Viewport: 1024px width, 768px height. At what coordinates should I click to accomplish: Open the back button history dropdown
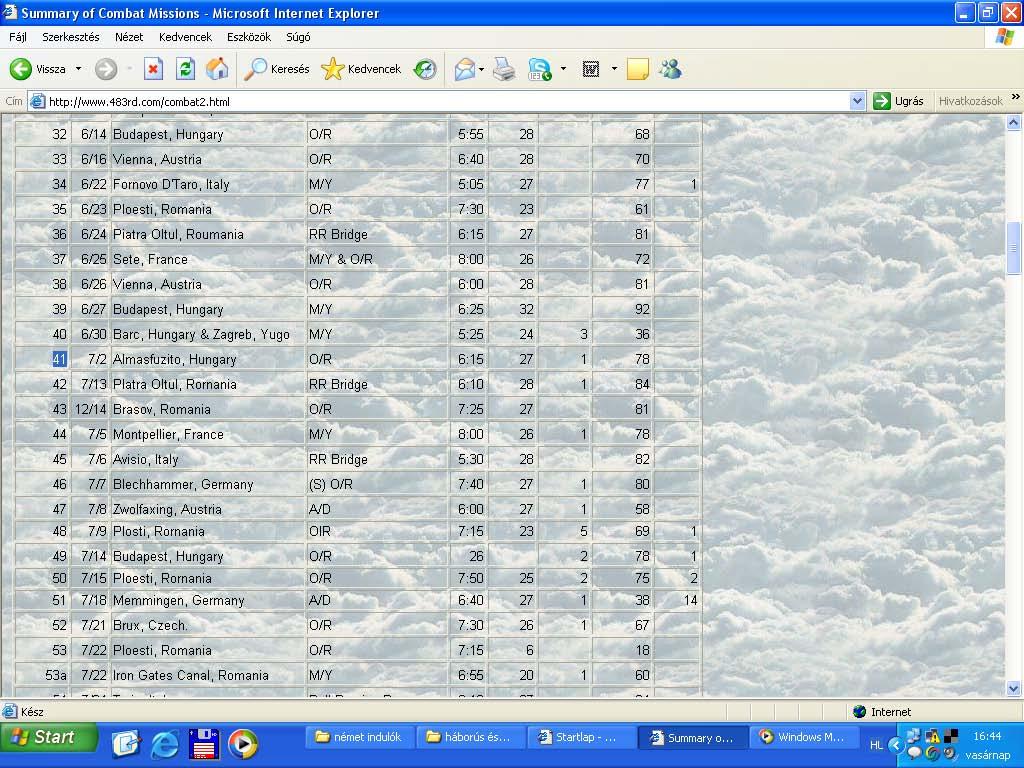[x=78, y=69]
